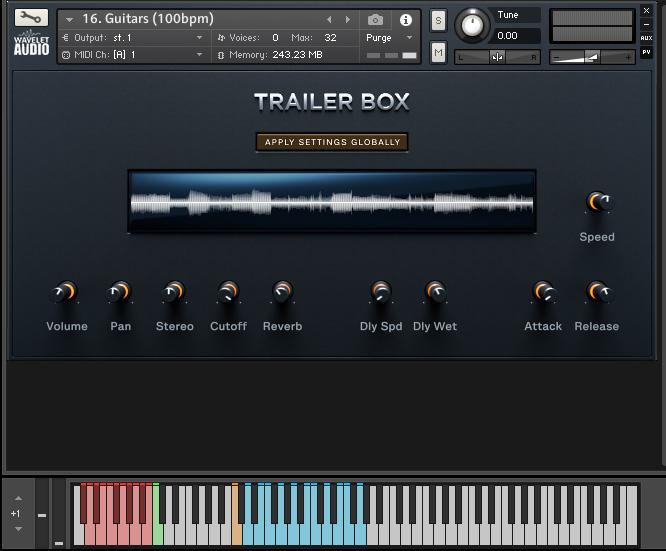
Task: Go to next instrument preset arrow
Action: pos(348,20)
